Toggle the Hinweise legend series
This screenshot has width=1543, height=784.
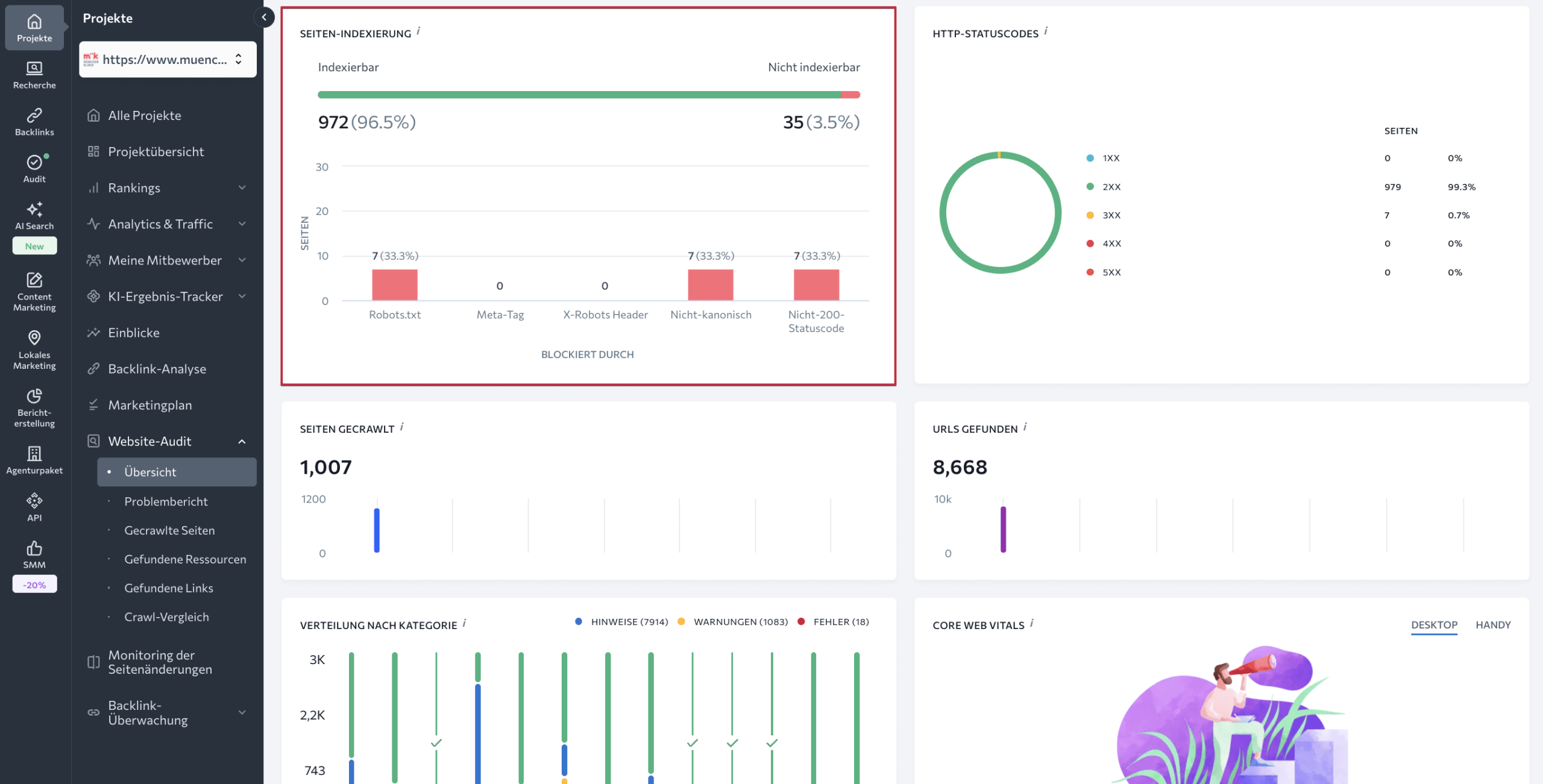629,622
